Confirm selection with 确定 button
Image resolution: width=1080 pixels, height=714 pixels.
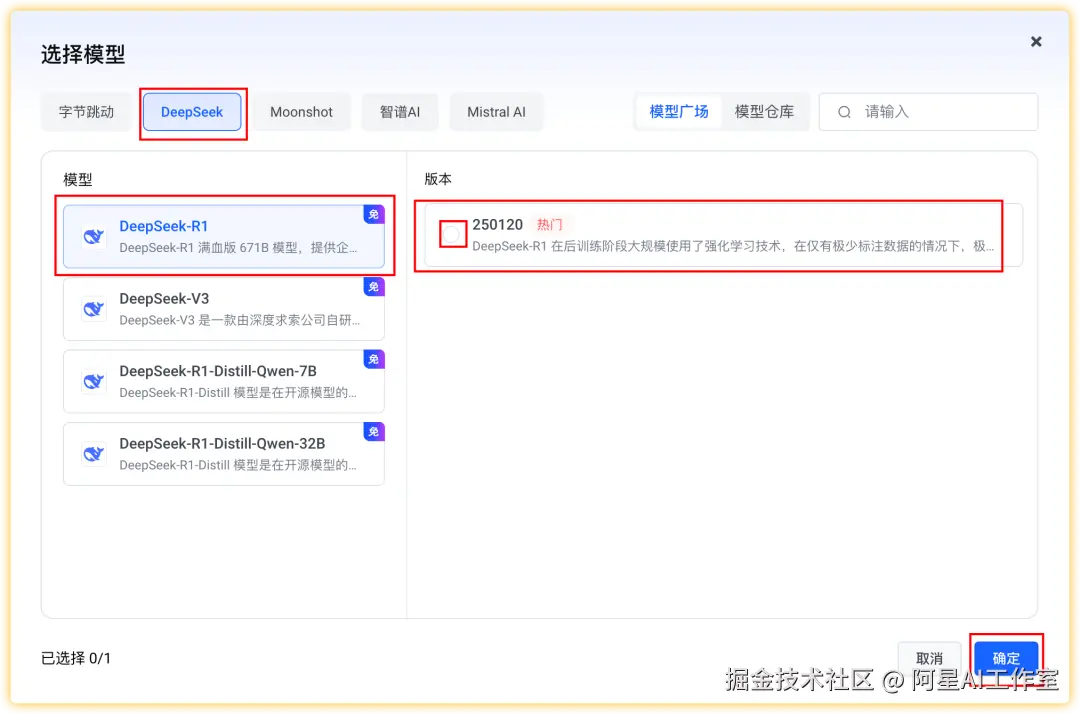coord(1006,658)
